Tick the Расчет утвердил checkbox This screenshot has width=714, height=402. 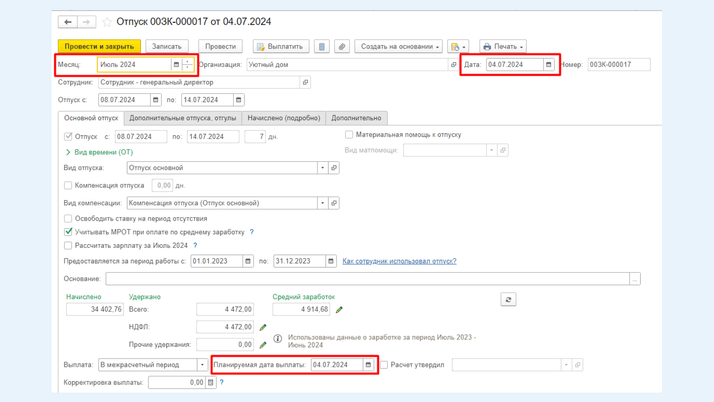point(384,365)
